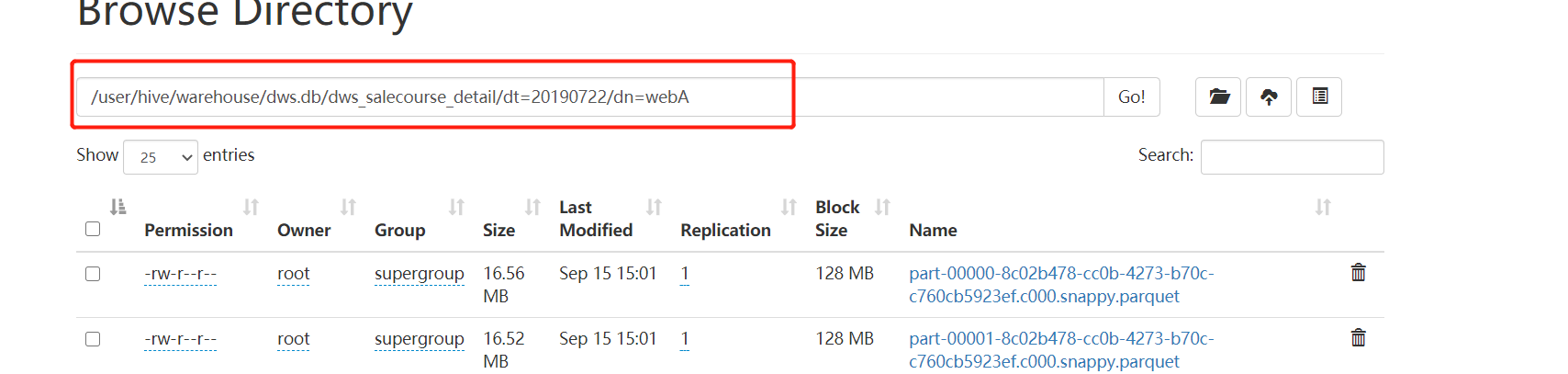Image resolution: width=1568 pixels, height=374 pixels.
Task: Check the part-00001 file row checkbox
Action: coord(93,339)
